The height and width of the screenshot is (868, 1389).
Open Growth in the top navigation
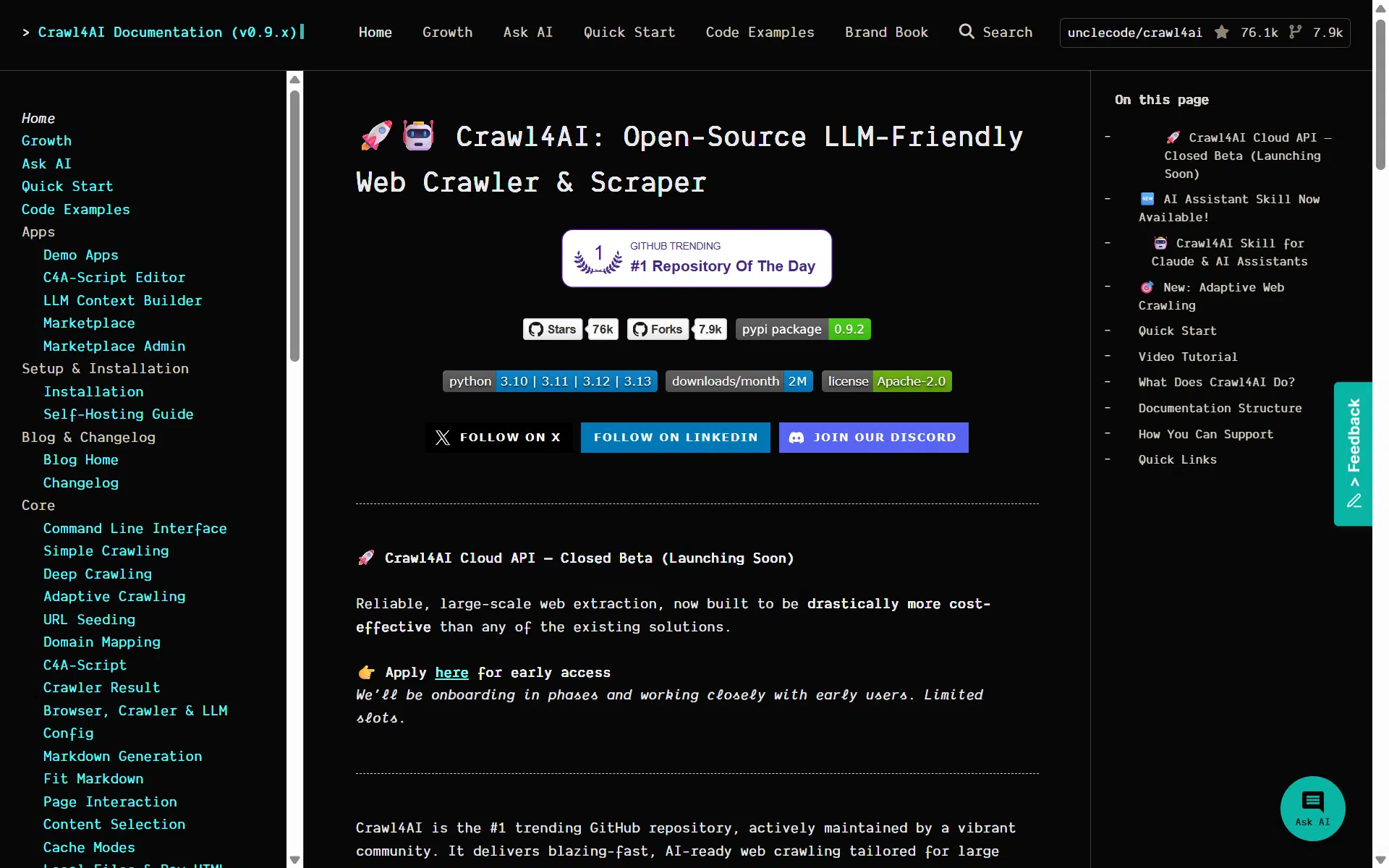[x=448, y=32]
